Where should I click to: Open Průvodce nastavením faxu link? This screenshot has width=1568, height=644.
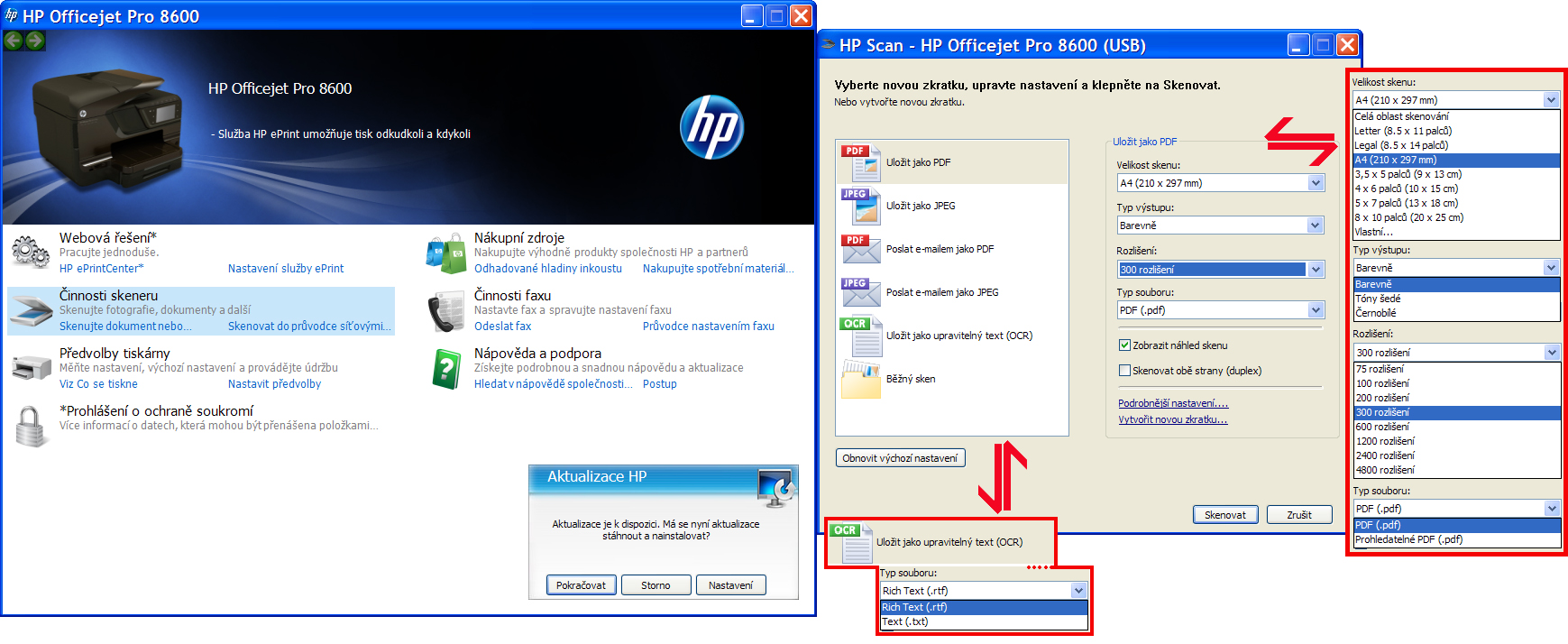[x=709, y=327]
